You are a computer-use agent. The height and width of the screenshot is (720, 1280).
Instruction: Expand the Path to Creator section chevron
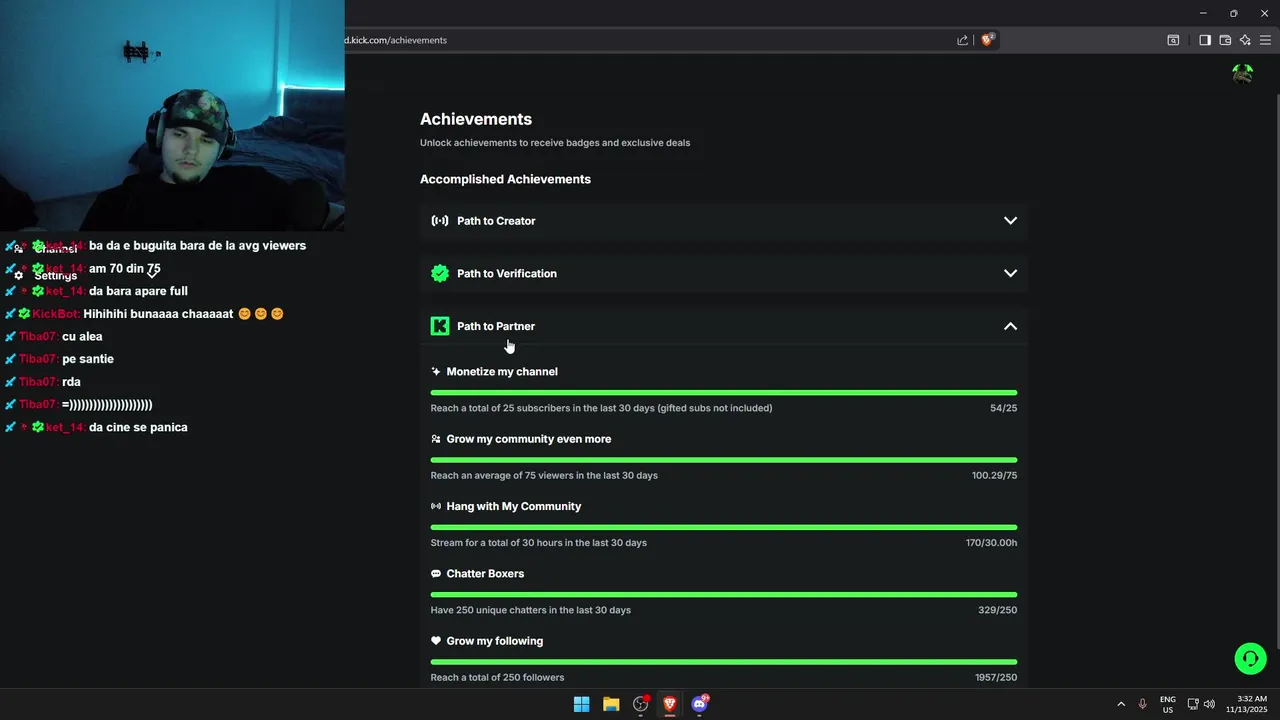coord(1010,221)
